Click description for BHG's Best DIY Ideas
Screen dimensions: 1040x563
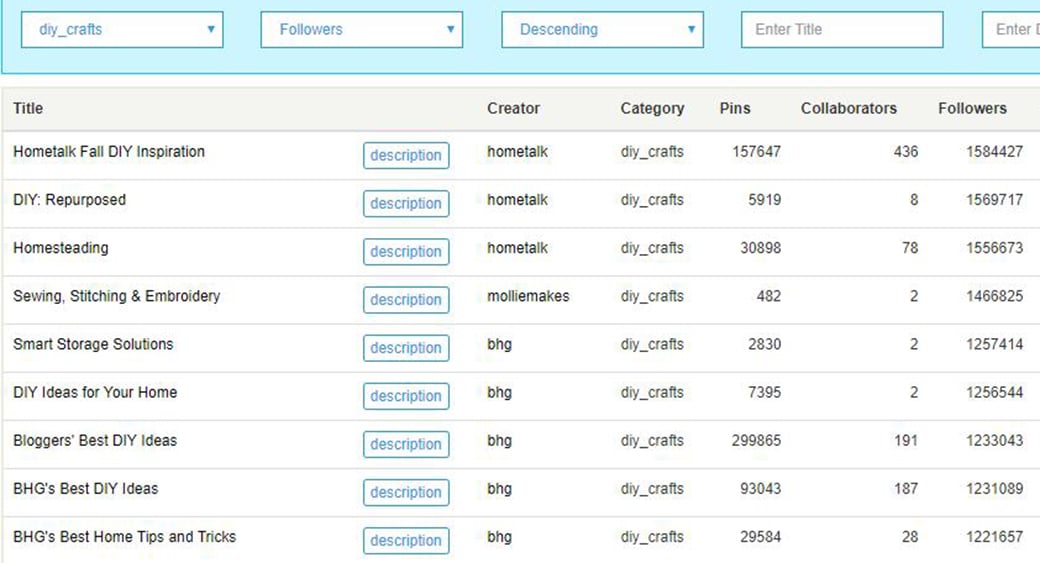(x=405, y=492)
